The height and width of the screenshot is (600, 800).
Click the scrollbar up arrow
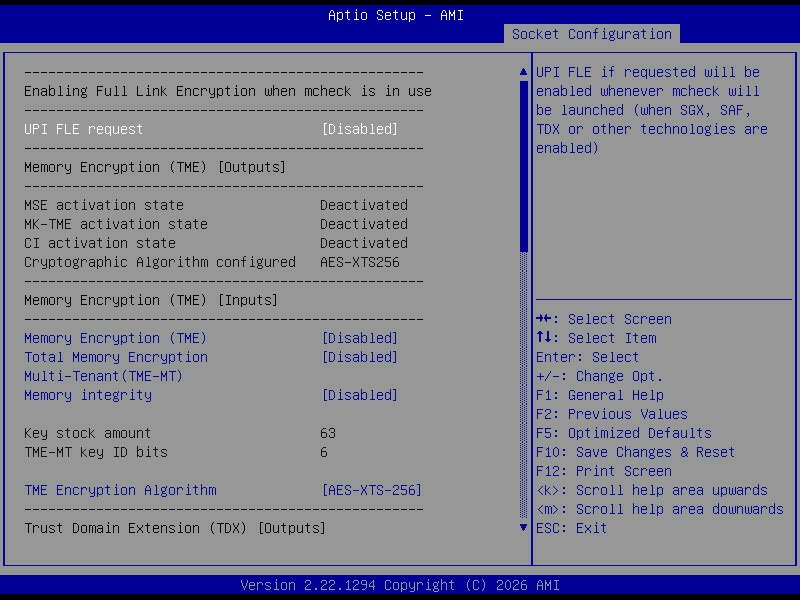click(x=523, y=72)
